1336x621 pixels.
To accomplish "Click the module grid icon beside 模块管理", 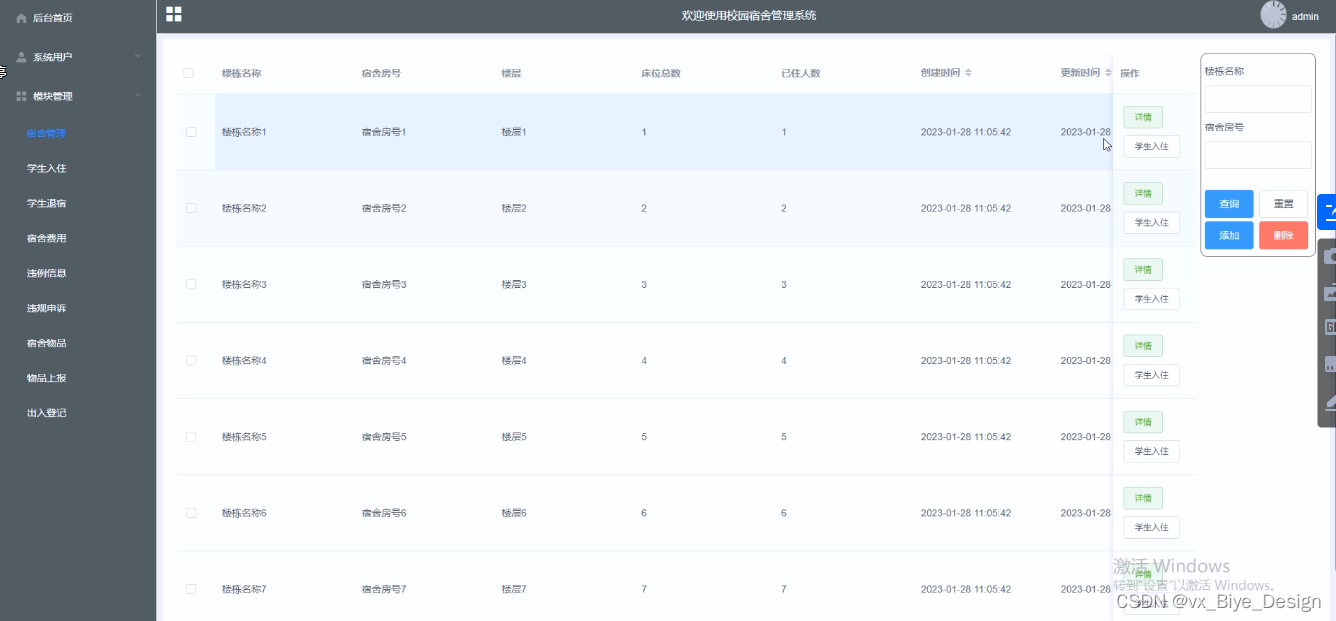I will (x=21, y=96).
